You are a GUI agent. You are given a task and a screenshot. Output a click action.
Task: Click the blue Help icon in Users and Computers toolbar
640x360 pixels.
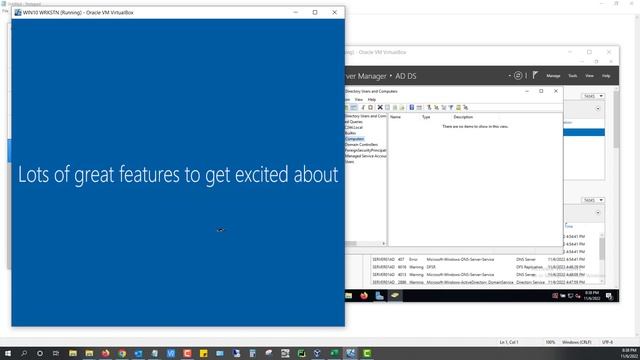tap(412, 107)
